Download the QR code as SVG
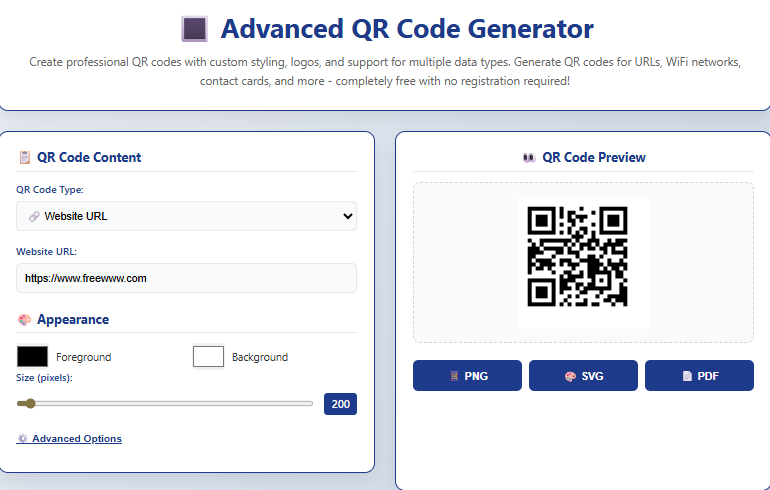This screenshot has width=770, height=490. (x=583, y=376)
